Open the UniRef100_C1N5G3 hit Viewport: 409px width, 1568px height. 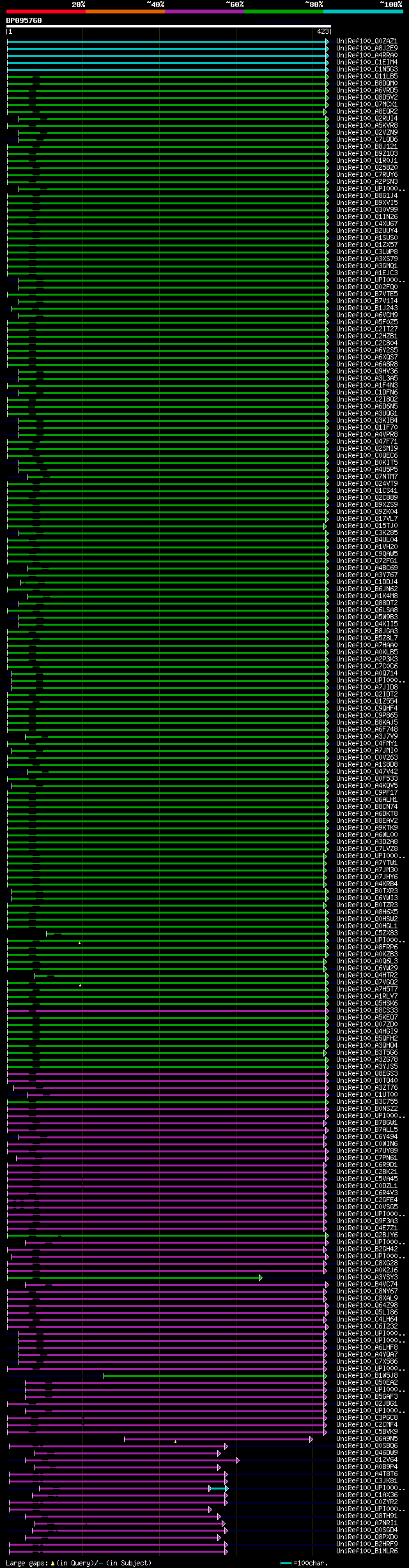[367, 70]
